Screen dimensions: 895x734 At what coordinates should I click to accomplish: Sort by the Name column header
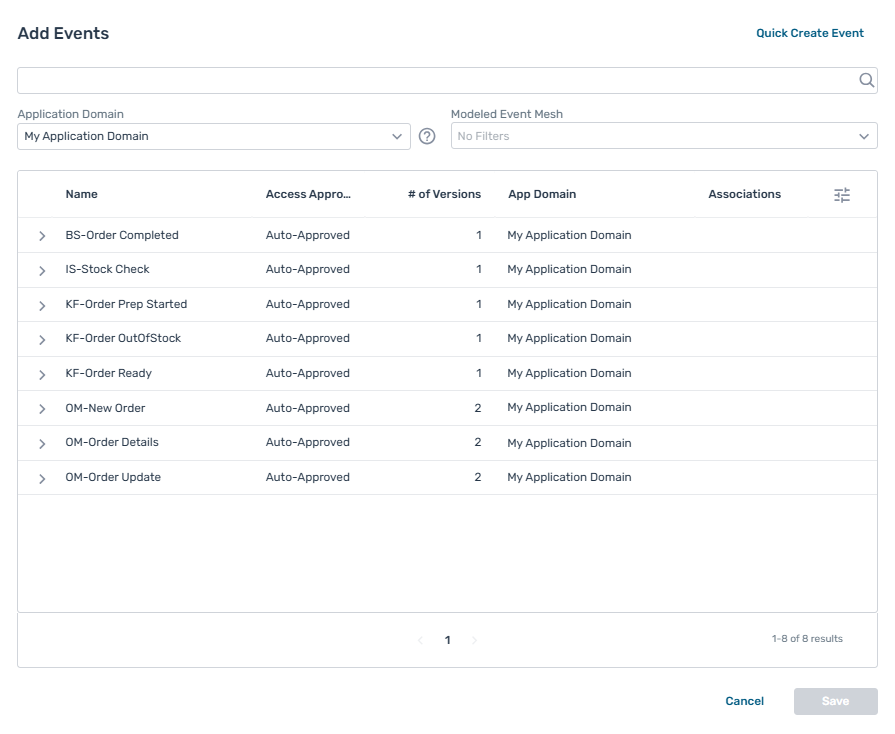82,194
